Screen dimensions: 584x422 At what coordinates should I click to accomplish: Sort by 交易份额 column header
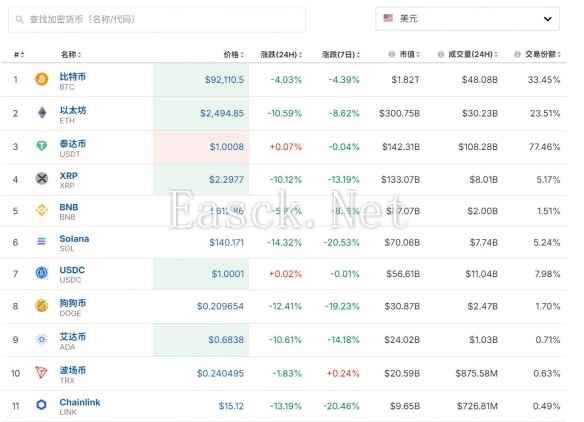543,54
